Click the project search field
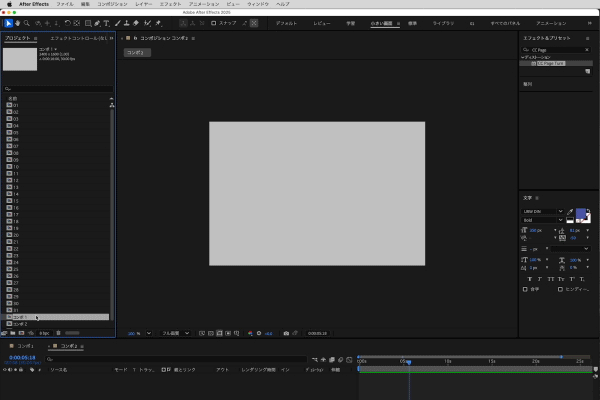 (x=58, y=89)
